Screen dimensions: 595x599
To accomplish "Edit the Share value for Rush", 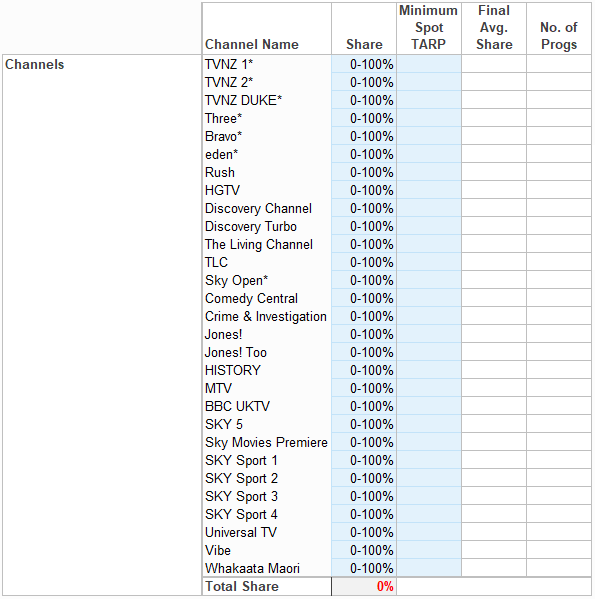I will (364, 172).
